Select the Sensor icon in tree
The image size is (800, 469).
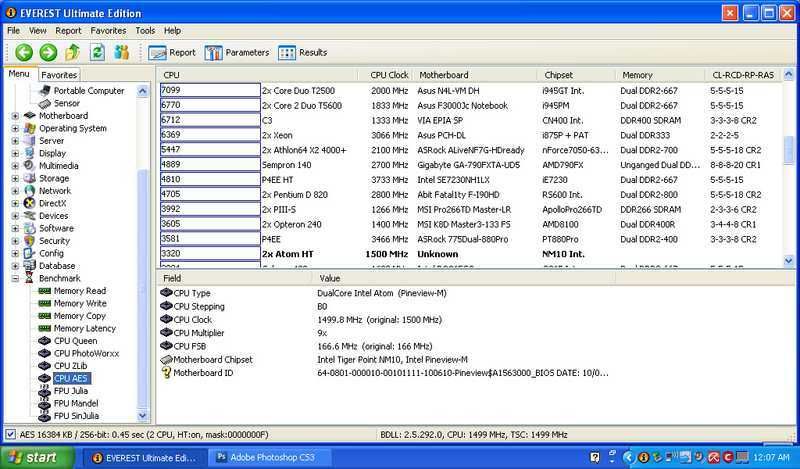point(45,103)
